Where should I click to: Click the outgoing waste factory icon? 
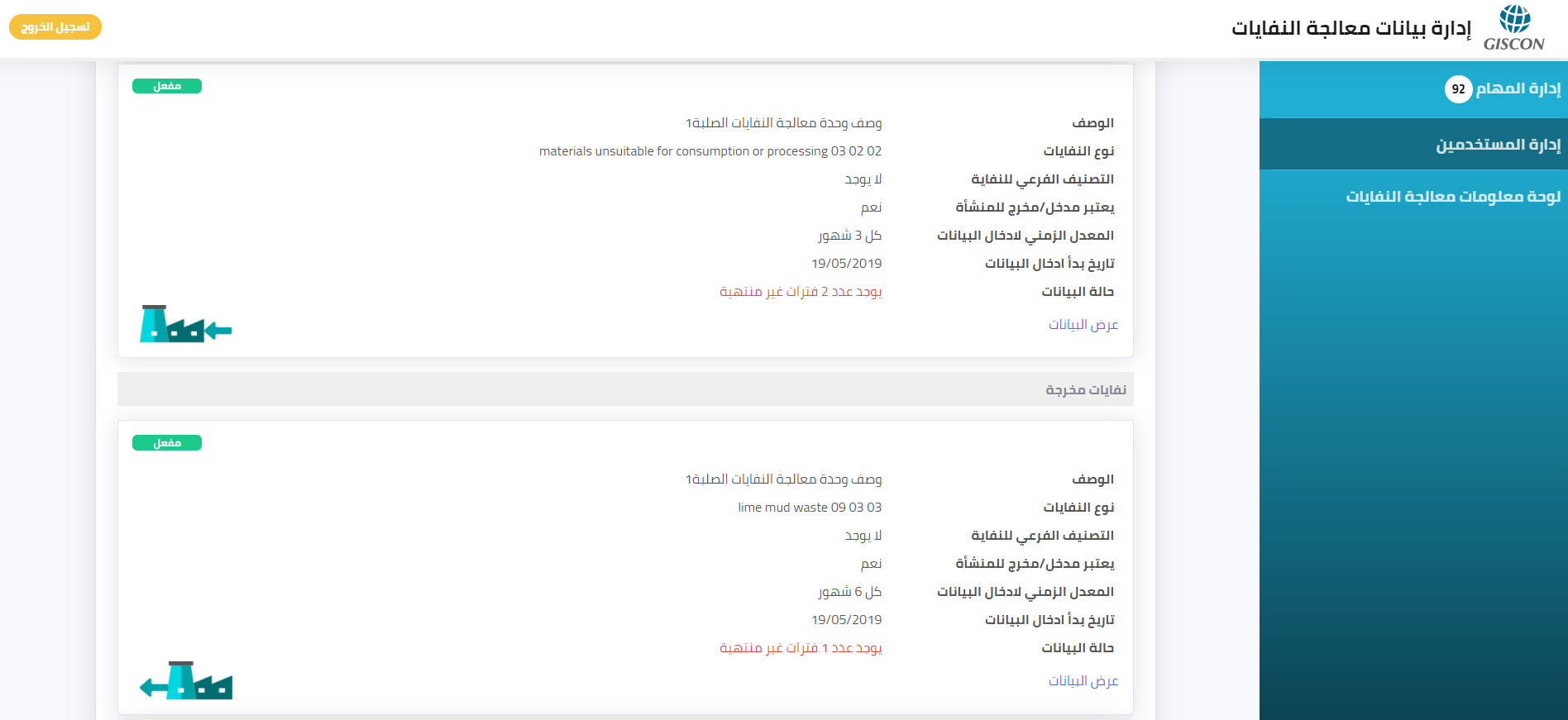click(185, 680)
